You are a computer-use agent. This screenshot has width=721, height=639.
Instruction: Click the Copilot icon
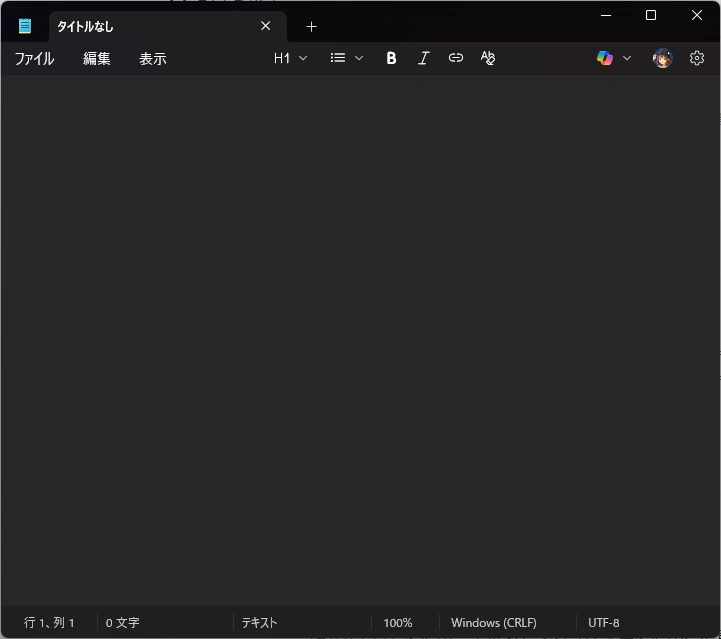tap(605, 58)
